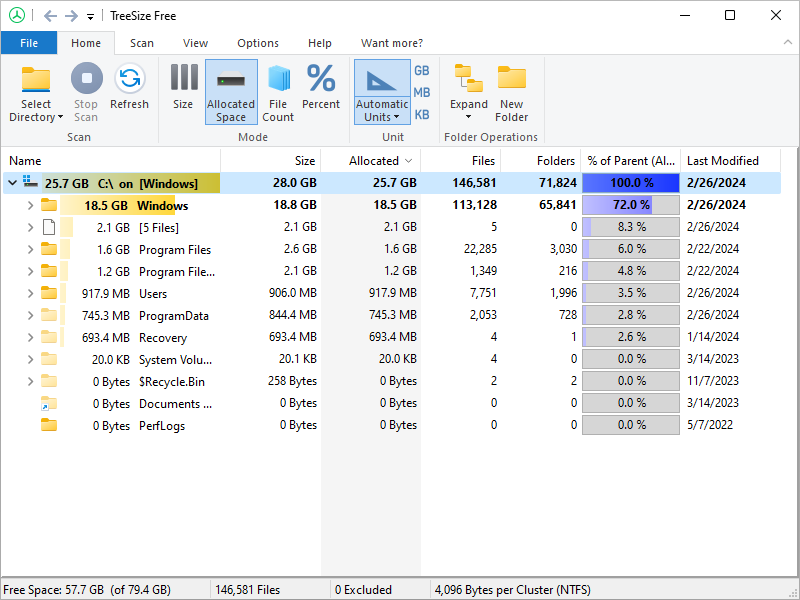Switch to Size mode
Image resolution: width=800 pixels, height=600 pixels.
183,80
